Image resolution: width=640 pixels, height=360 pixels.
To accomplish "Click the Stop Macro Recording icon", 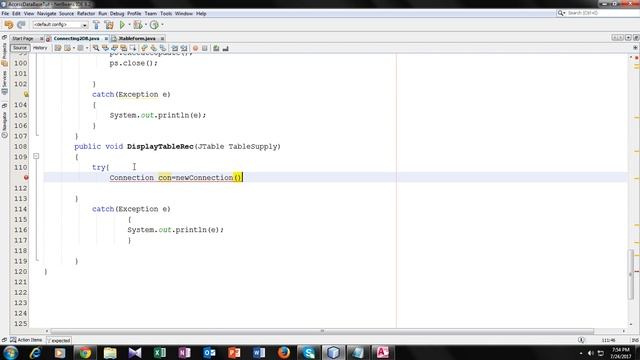I will point(205,48).
